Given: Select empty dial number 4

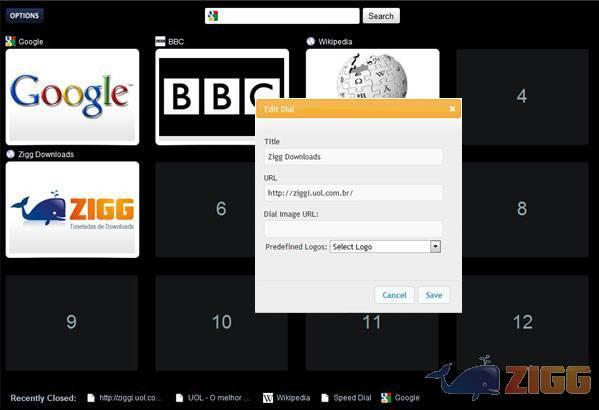Looking at the screenshot, I should (522, 97).
